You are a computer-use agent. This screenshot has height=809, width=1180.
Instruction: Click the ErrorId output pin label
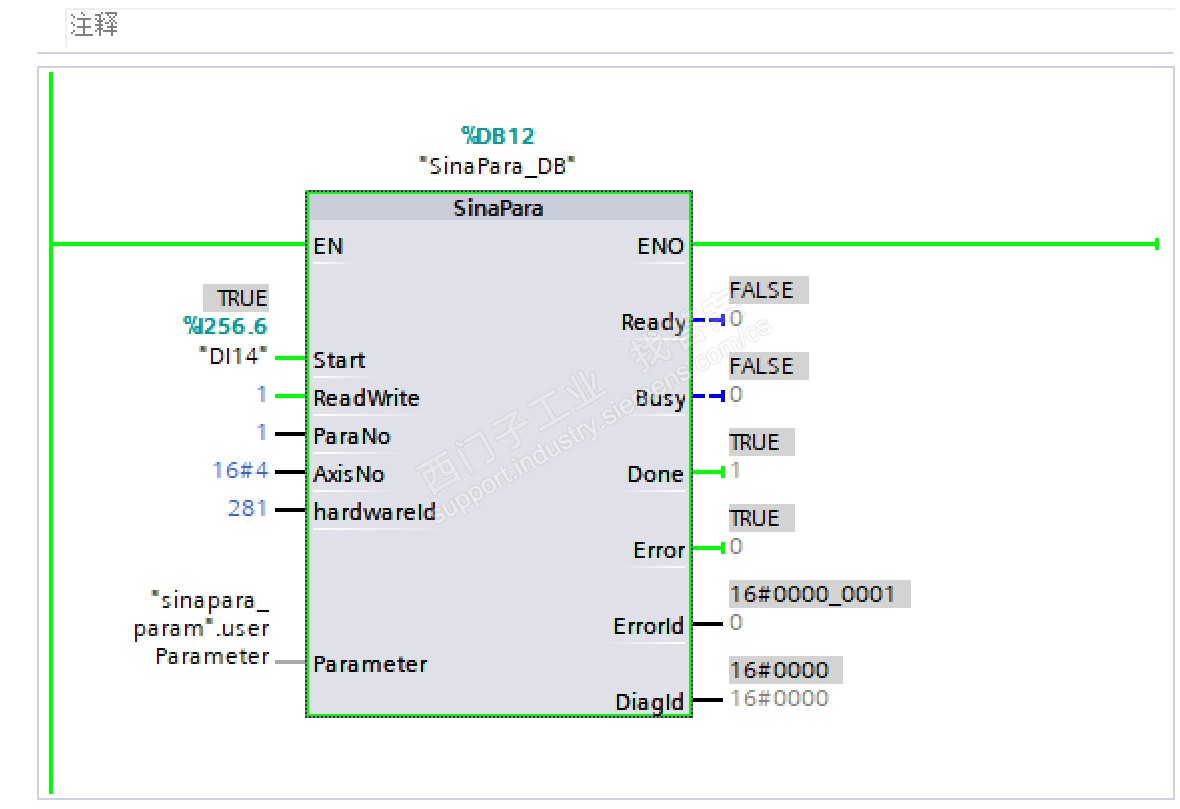coord(648,626)
